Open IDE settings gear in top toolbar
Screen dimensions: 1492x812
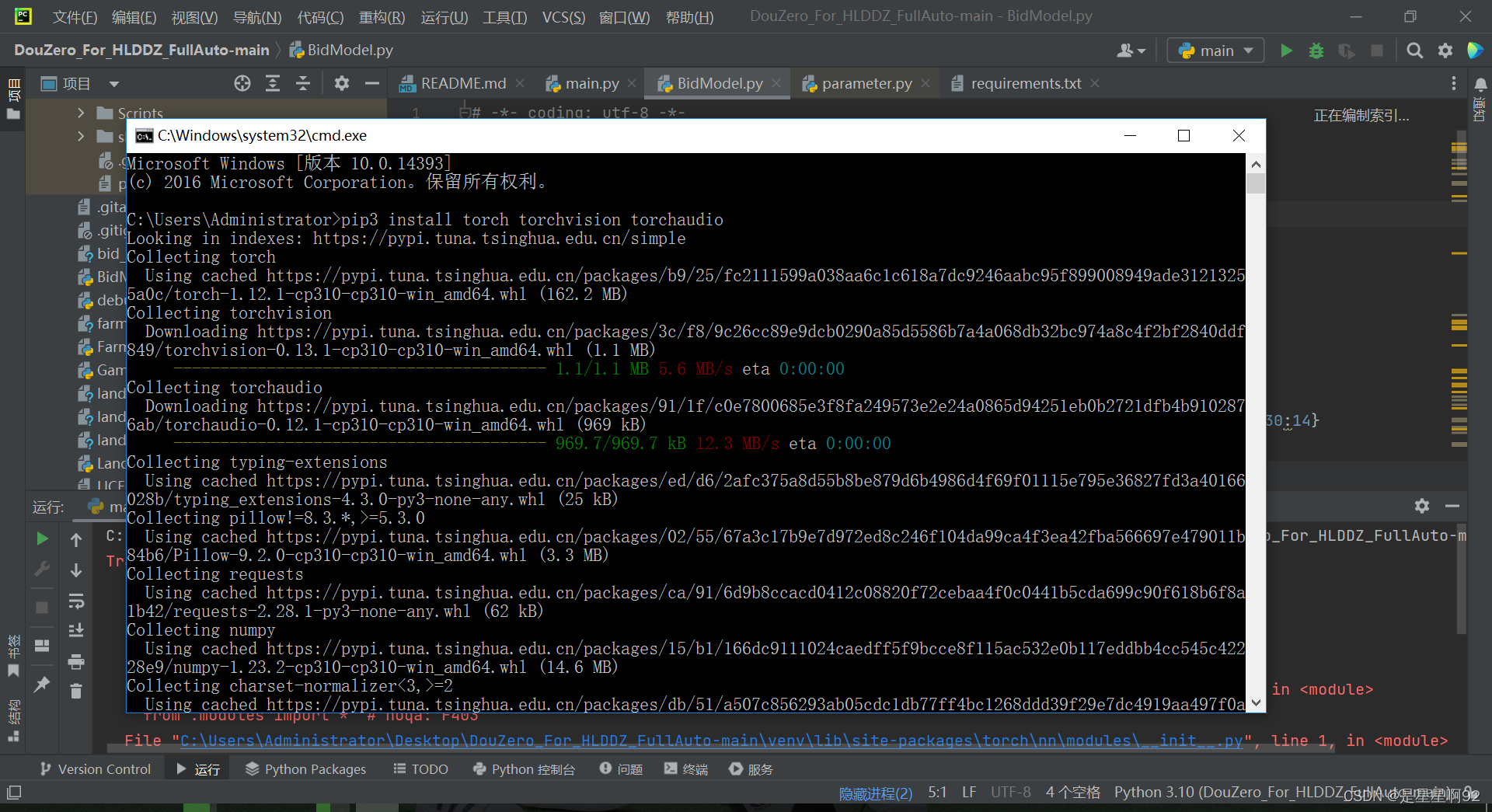click(x=1445, y=51)
